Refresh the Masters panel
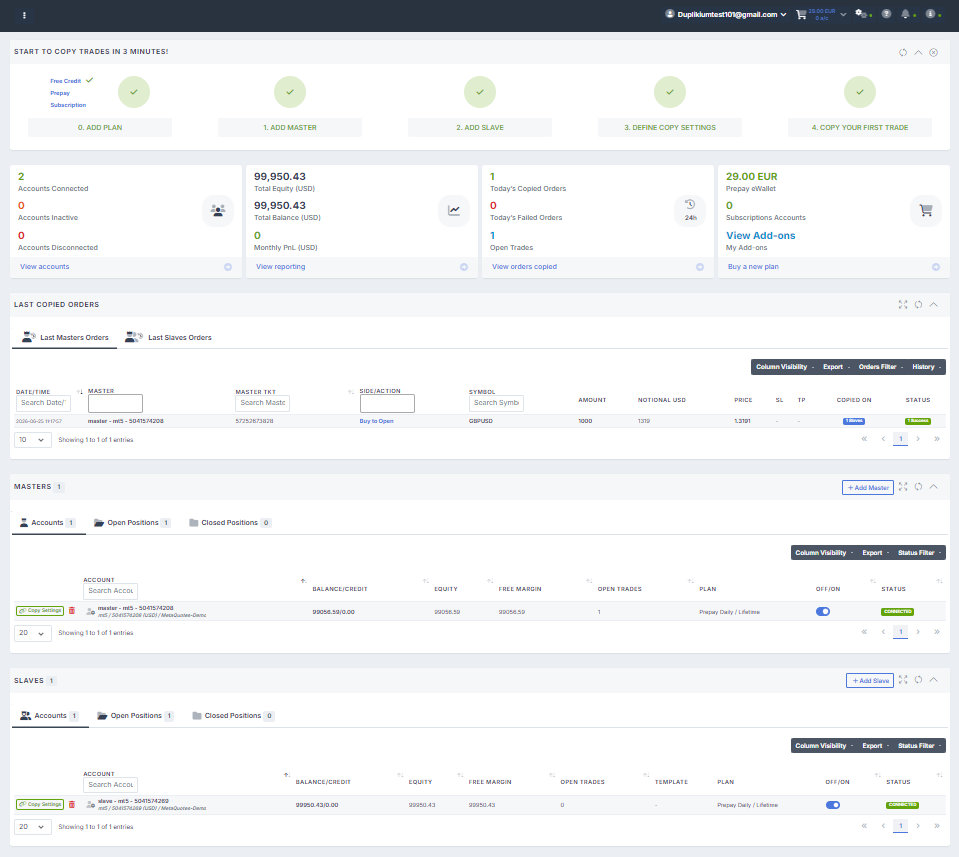 pyautogui.click(x=918, y=487)
